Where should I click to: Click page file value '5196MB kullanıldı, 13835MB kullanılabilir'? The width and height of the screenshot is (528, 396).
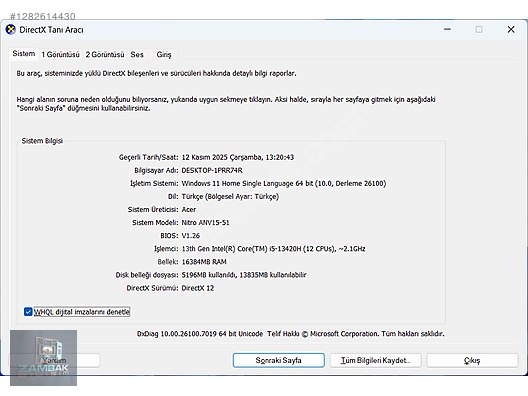(244, 275)
